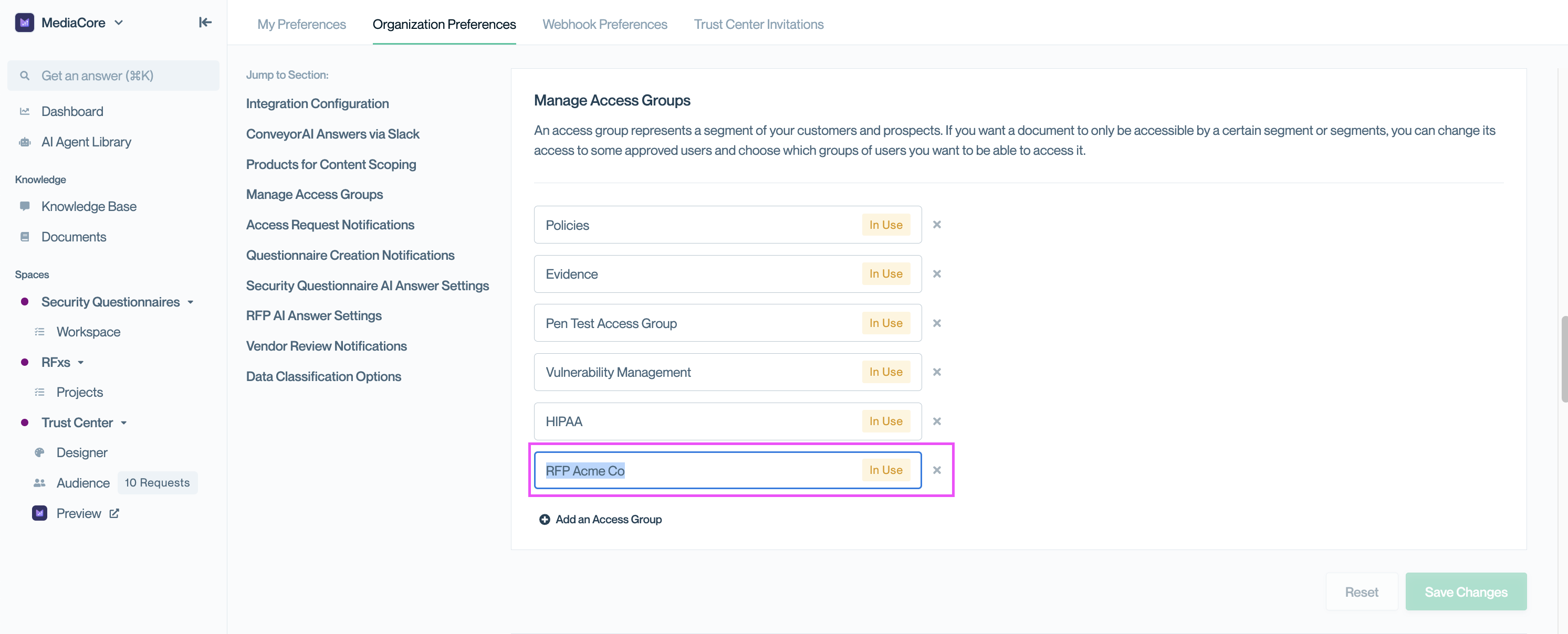Screen dimensions: 1568x634
Task: Click the Save Changes button
Action: [x=1465, y=591]
